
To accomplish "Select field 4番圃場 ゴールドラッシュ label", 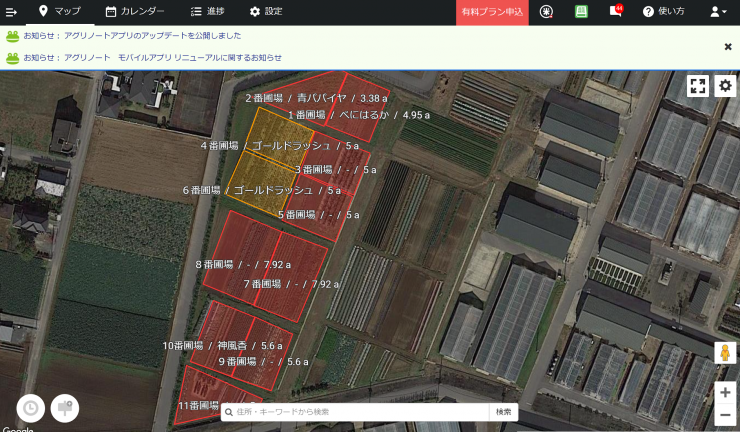I will [280, 145].
